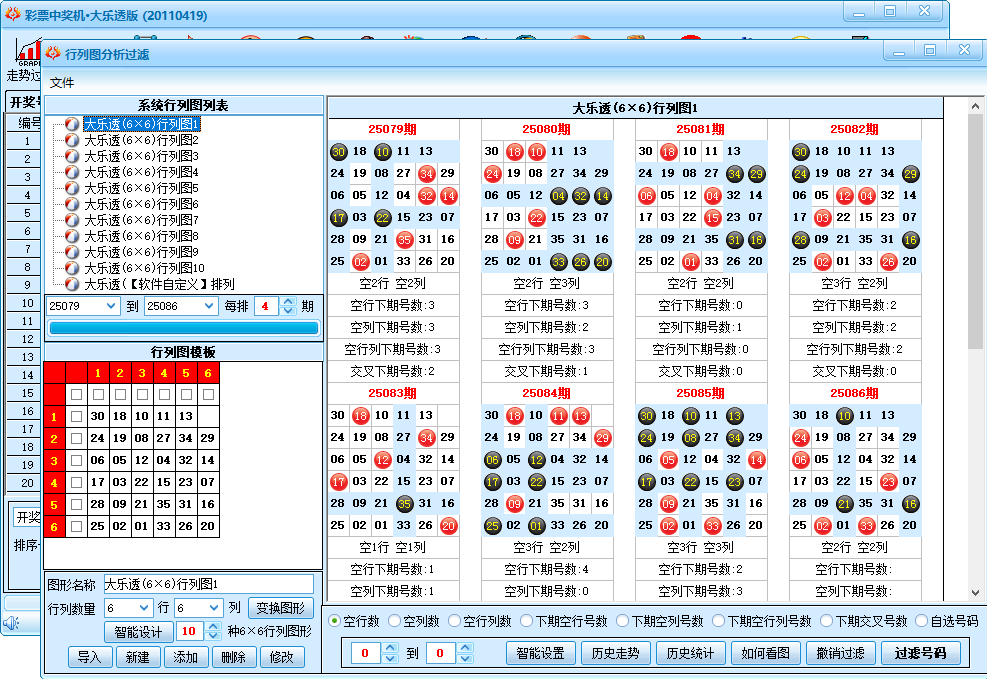Tick the row 1 checkbox in 行列图模板
The width and height of the screenshot is (987, 679).
(x=77, y=416)
